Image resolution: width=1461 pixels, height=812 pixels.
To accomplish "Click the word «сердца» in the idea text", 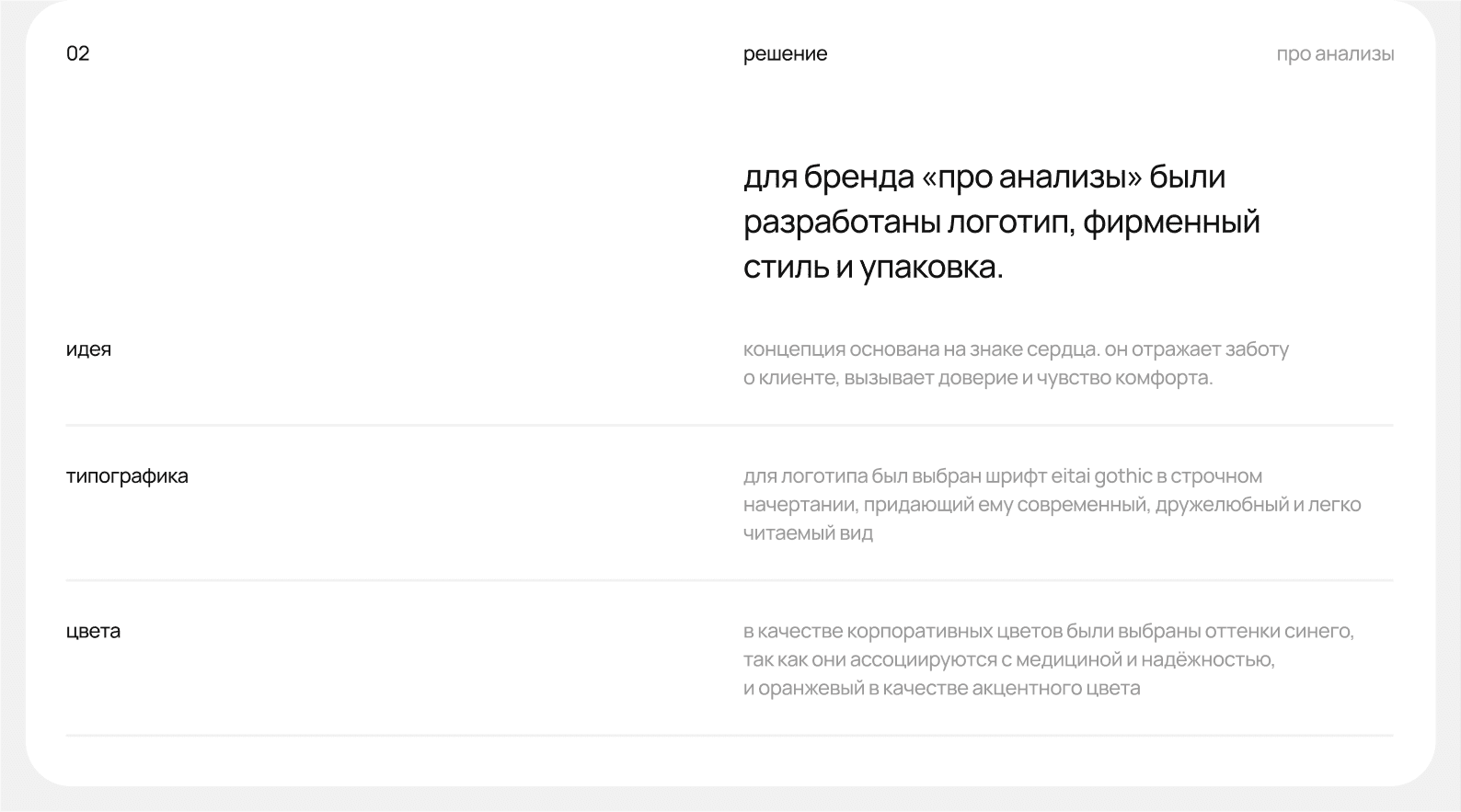I will (x=1062, y=349).
